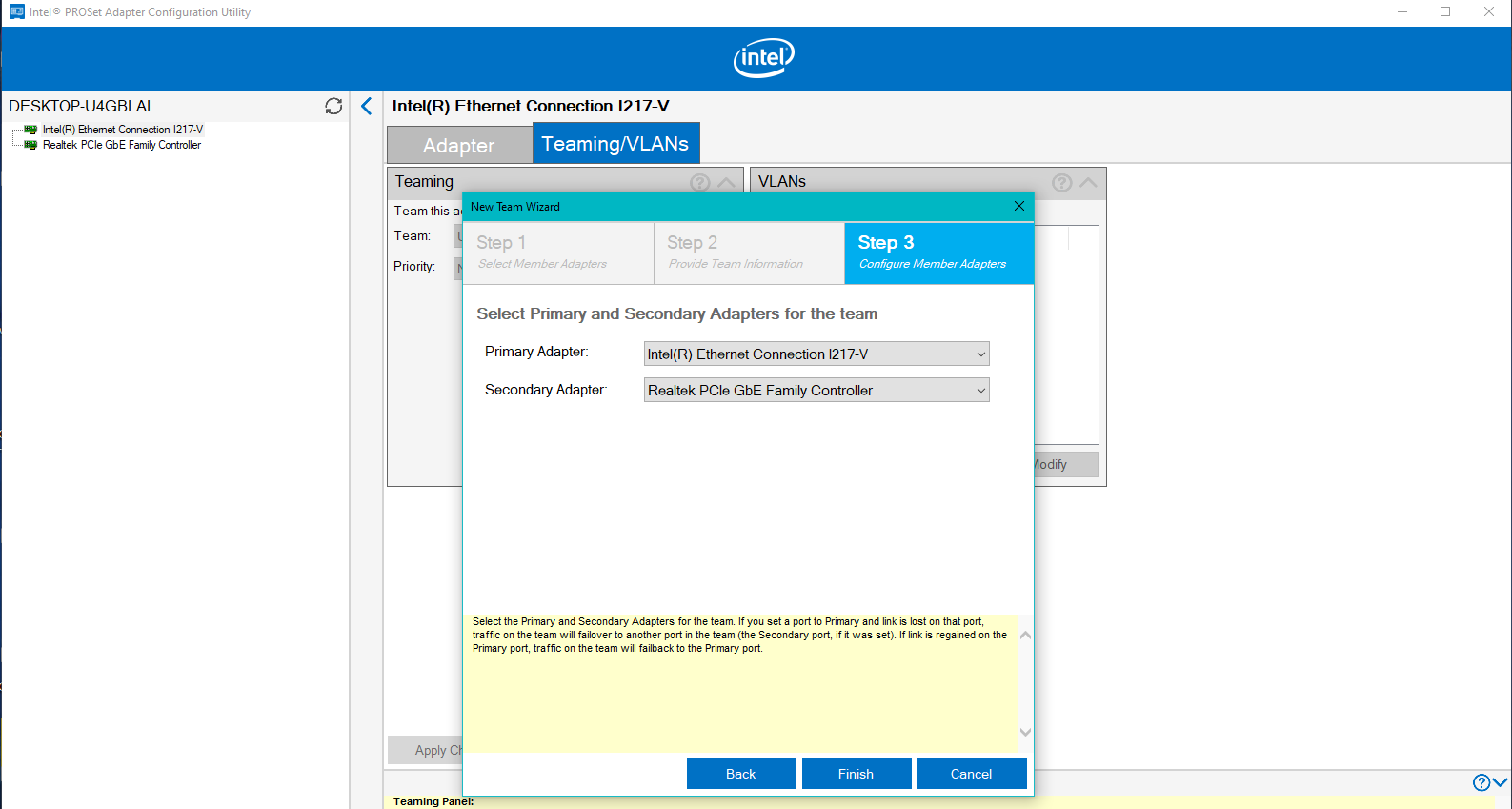Image resolution: width=1512 pixels, height=809 pixels.
Task: Click the yellow help description text
Action: click(740, 635)
